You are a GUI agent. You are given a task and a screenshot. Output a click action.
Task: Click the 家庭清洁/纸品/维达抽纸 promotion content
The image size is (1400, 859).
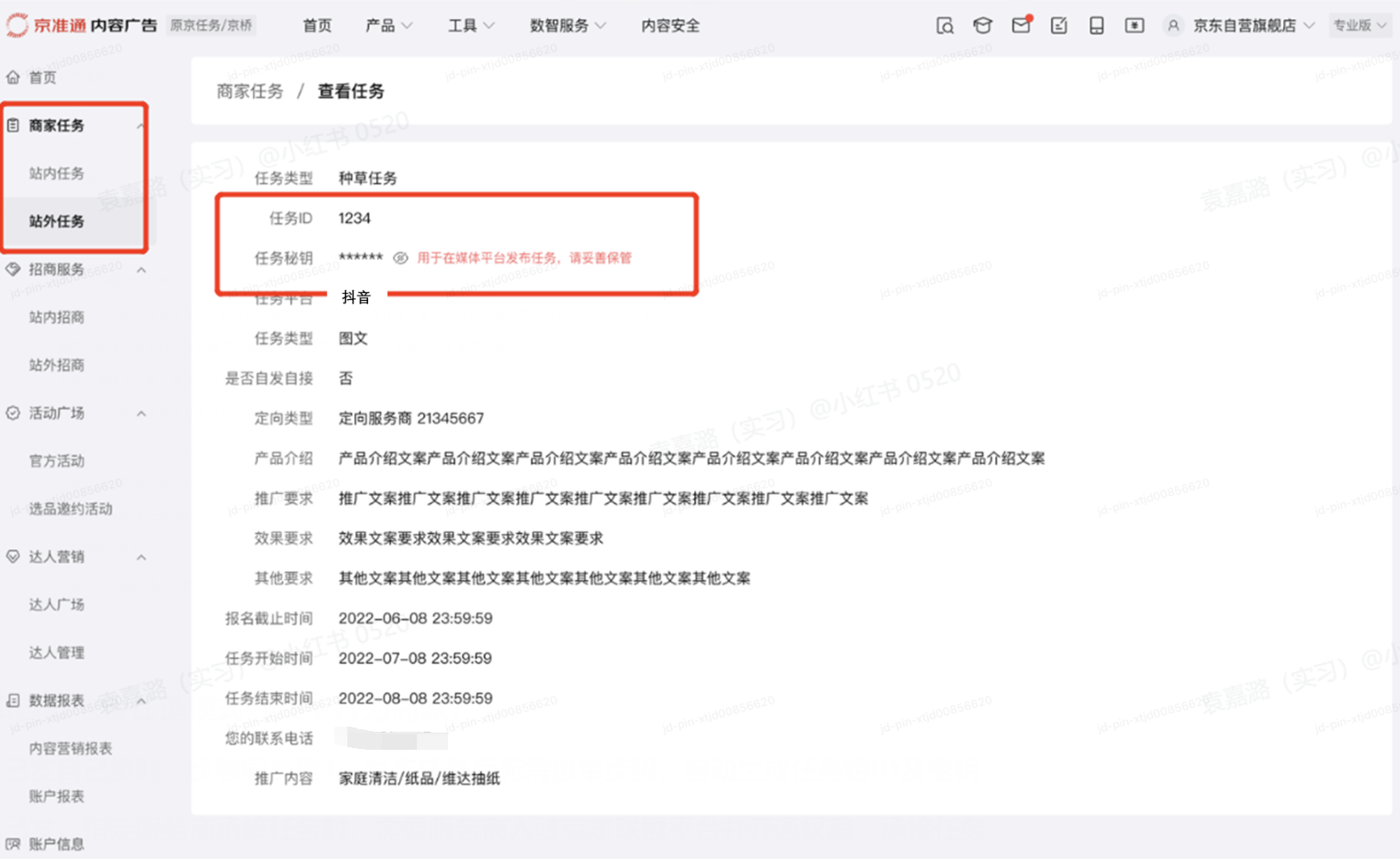point(419,779)
